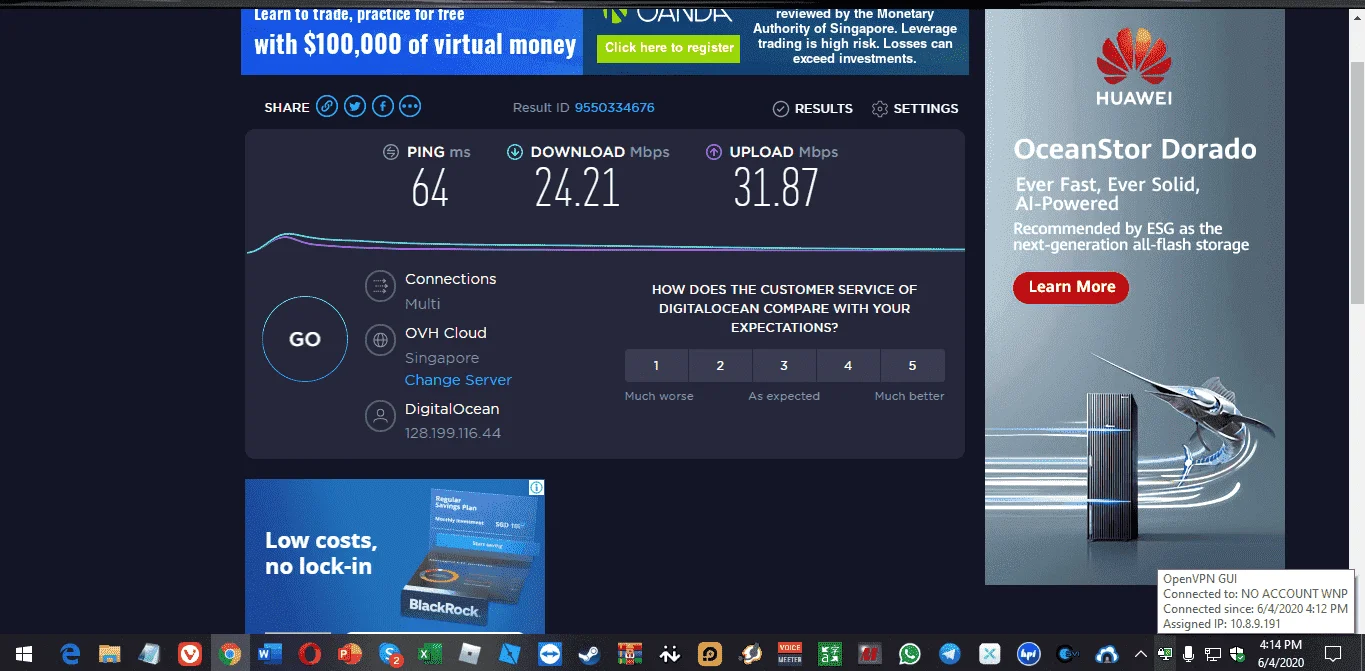Open Speedtest SETTINGS
This screenshot has height=671, width=1365.
(x=915, y=108)
